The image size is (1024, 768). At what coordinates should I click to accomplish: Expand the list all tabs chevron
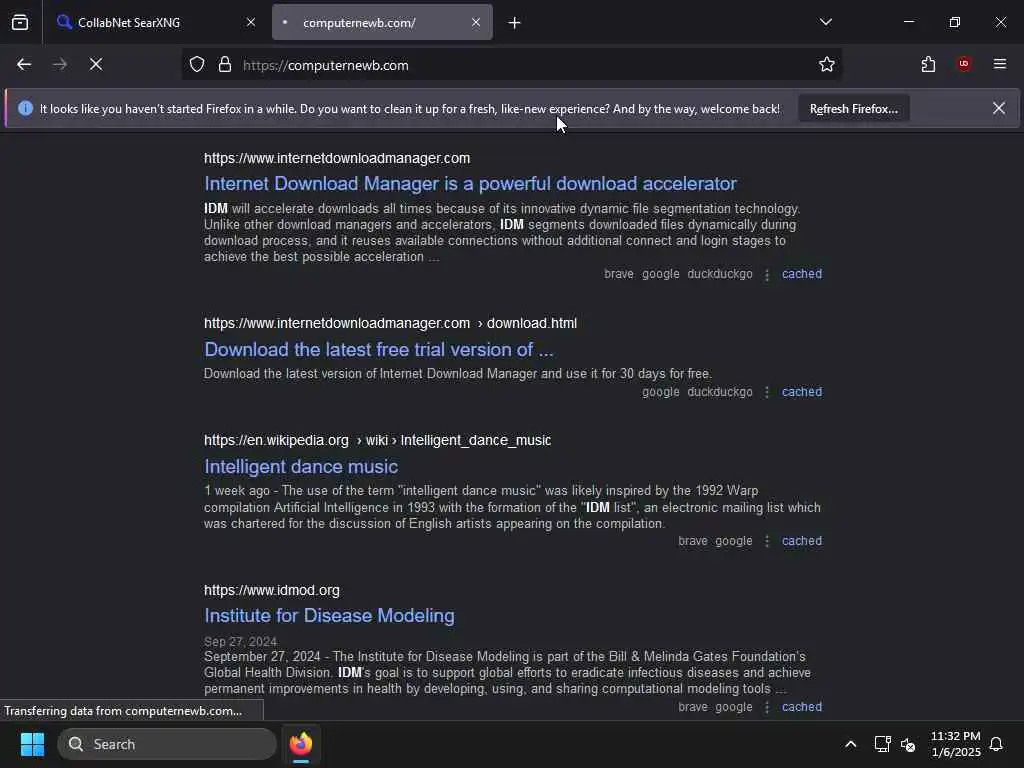pyautogui.click(x=826, y=22)
